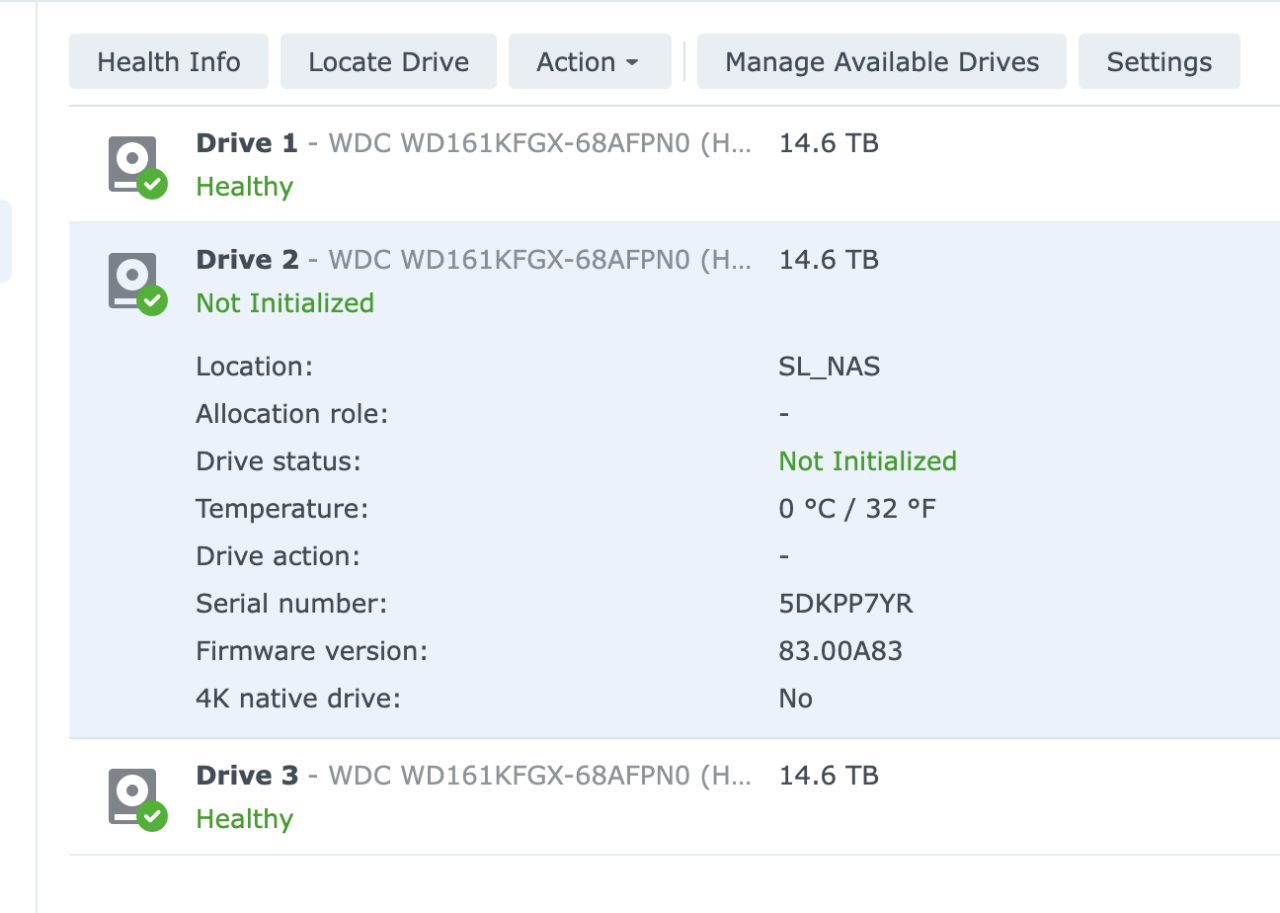Viewport: 1280px width, 913px height.
Task: Click the SL_NAS location value
Action: click(829, 366)
